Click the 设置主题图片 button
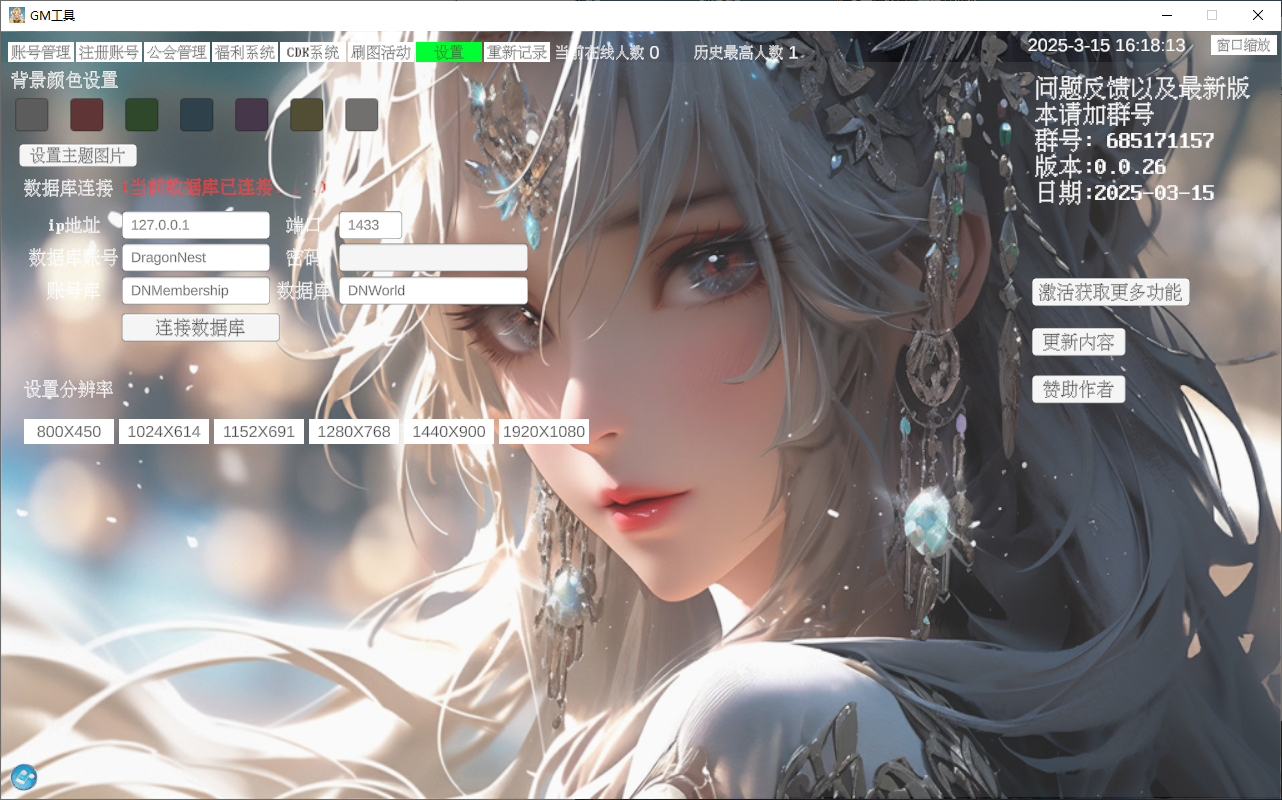 (78, 155)
